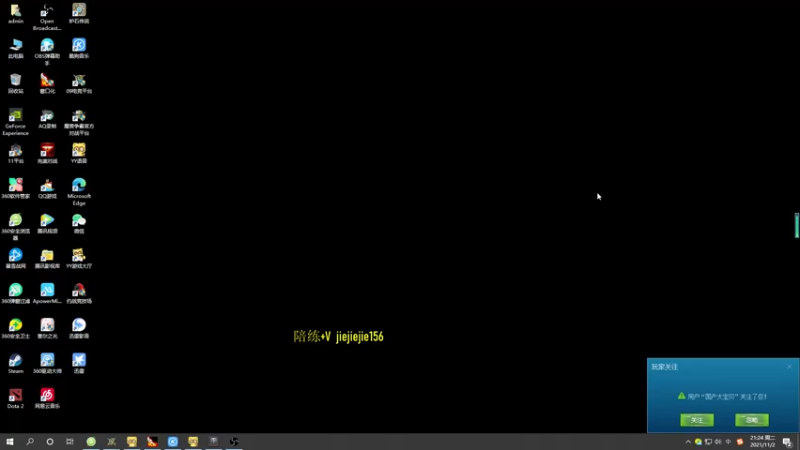Switch to OBS app on taskbar

234,441
